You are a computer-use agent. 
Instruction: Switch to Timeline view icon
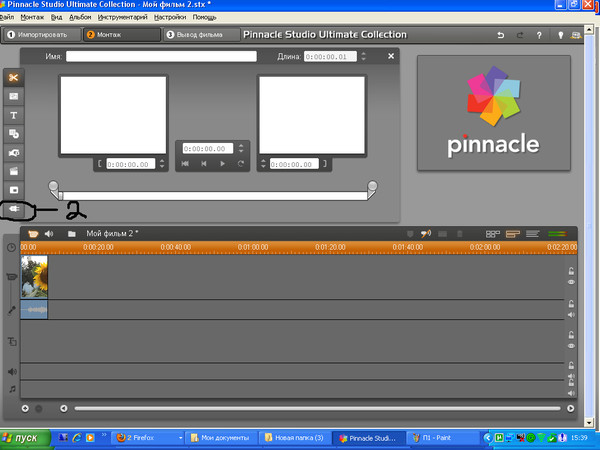[x=512, y=233]
